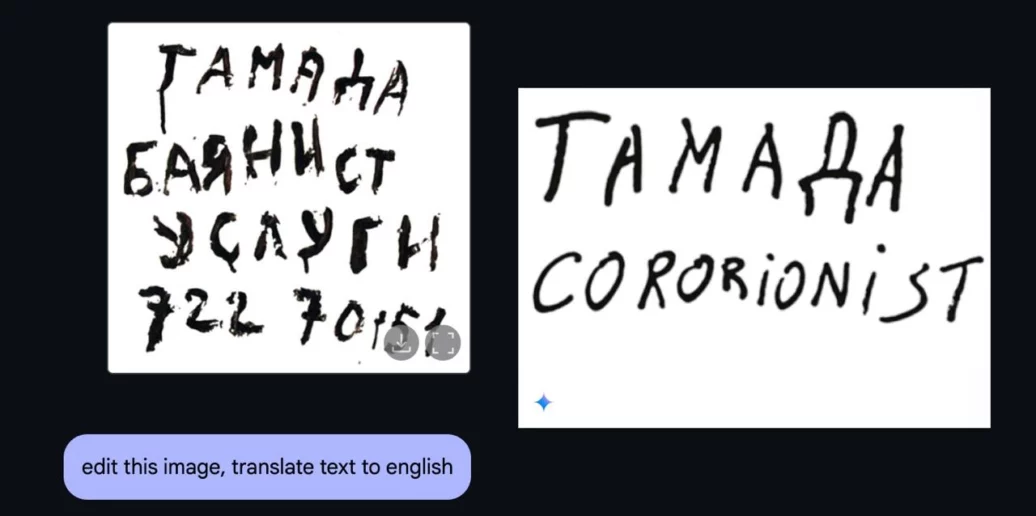The image size is (1036, 516).
Task: Click the 'edit this image' prompt bubble
Action: point(267,466)
